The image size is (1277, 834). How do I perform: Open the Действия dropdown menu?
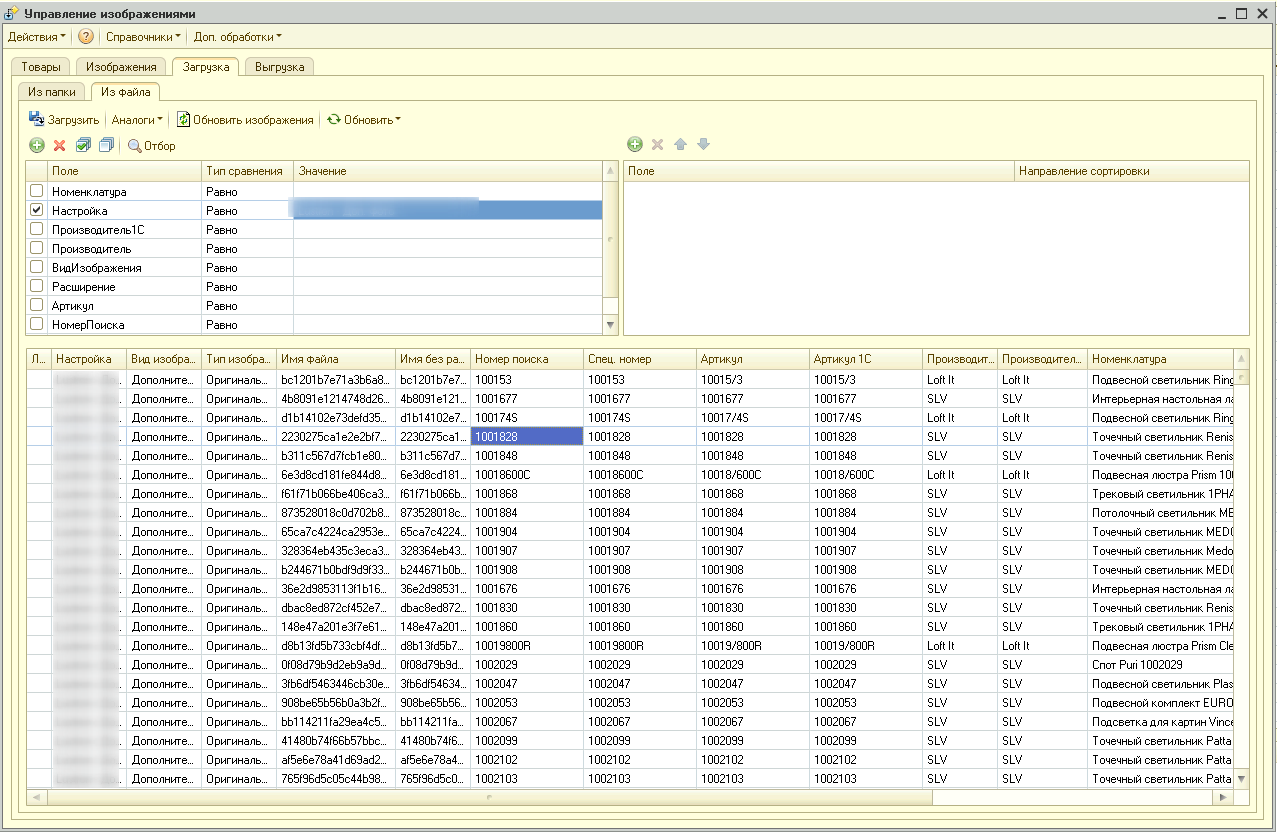click(x=37, y=37)
